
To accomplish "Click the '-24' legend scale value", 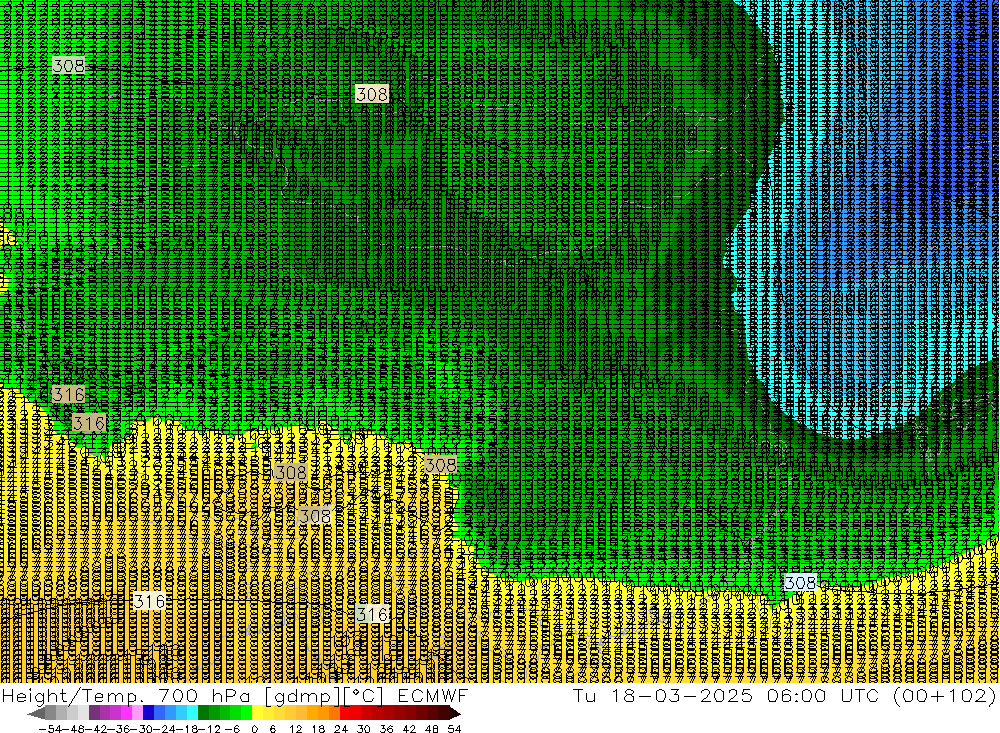I will coord(164,729).
